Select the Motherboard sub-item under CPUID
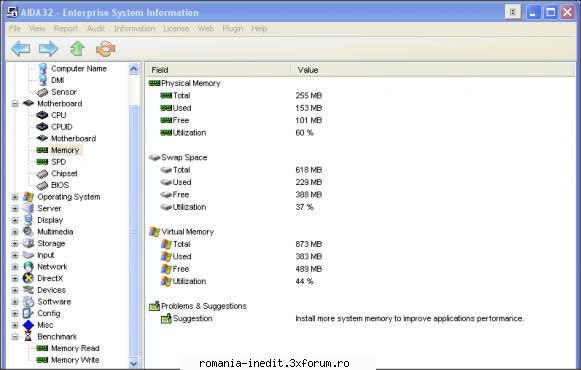 [73, 139]
